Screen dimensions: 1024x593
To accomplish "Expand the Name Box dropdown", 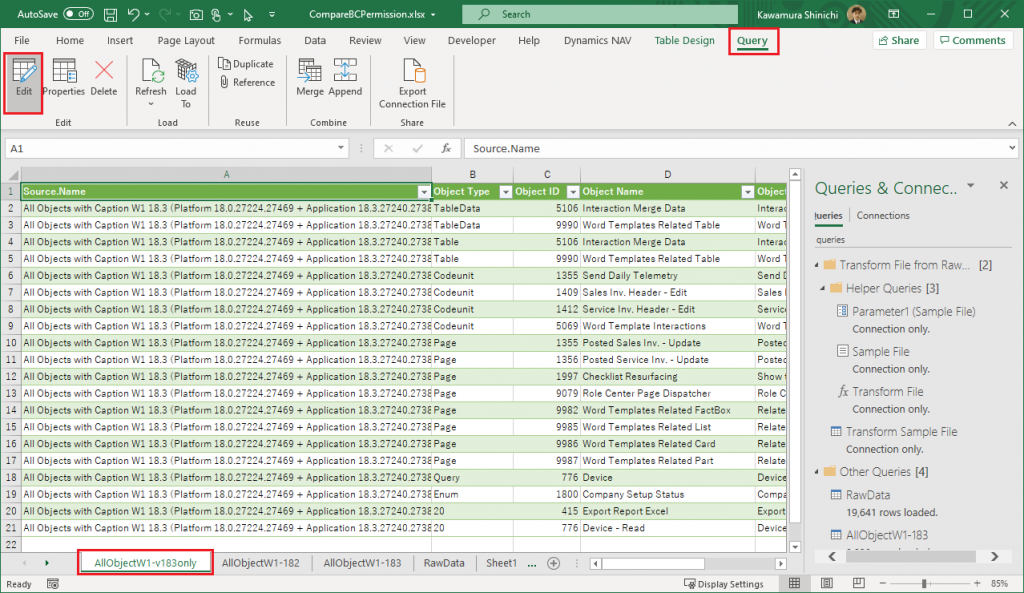I will coord(340,148).
